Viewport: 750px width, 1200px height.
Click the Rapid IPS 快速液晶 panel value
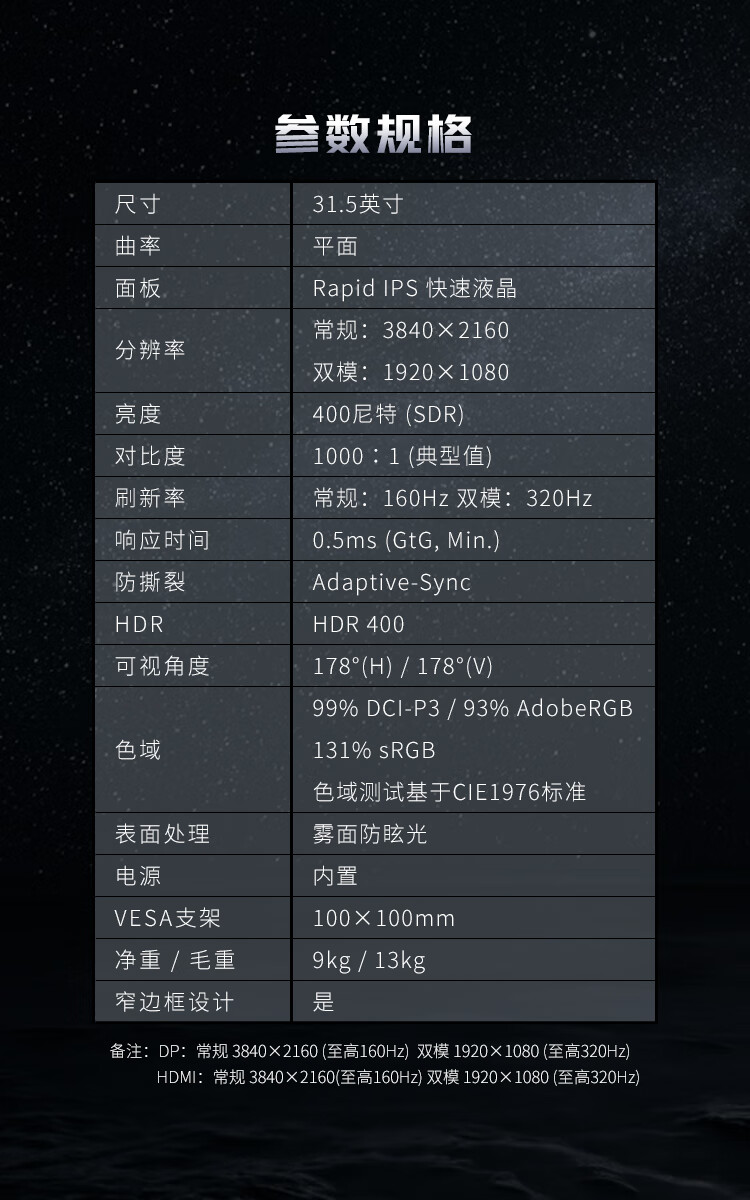point(415,289)
